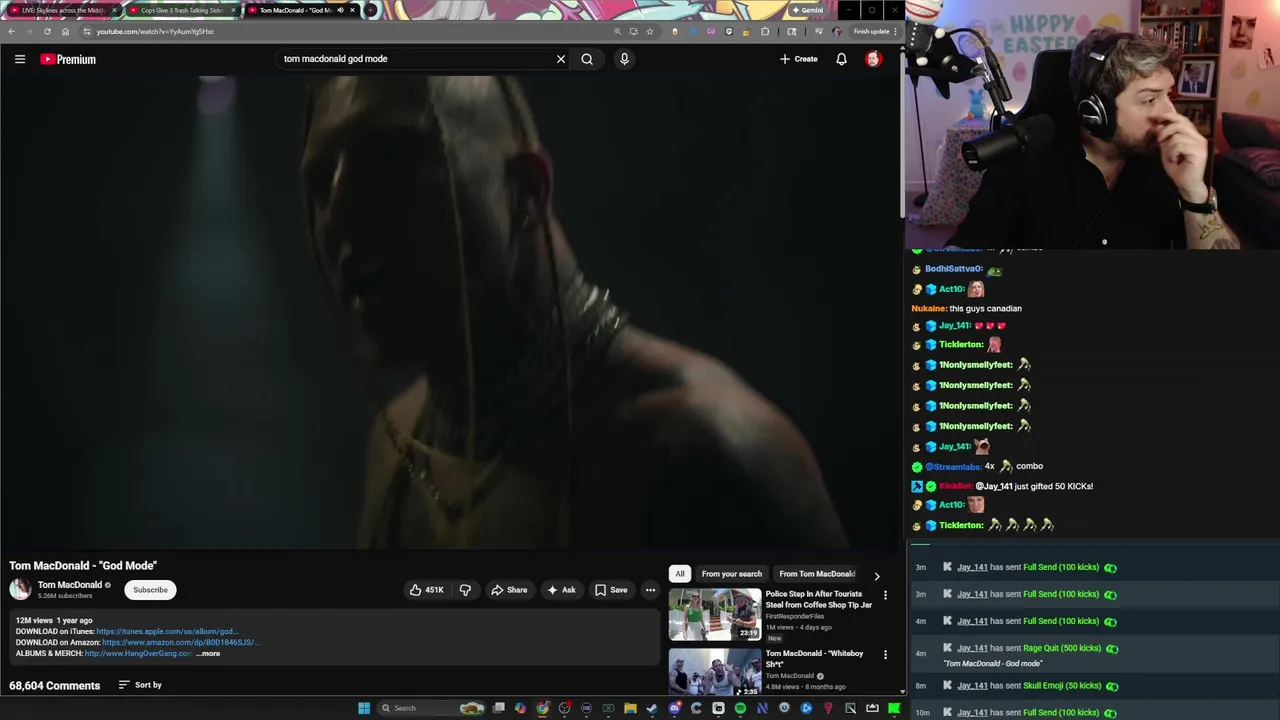Open more actions ellipsis below video

(650, 590)
